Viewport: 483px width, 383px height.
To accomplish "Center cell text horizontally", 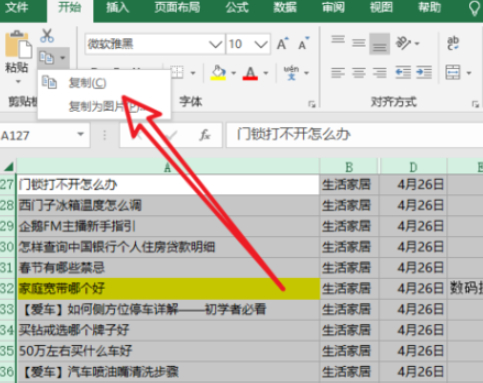I will (x=359, y=73).
